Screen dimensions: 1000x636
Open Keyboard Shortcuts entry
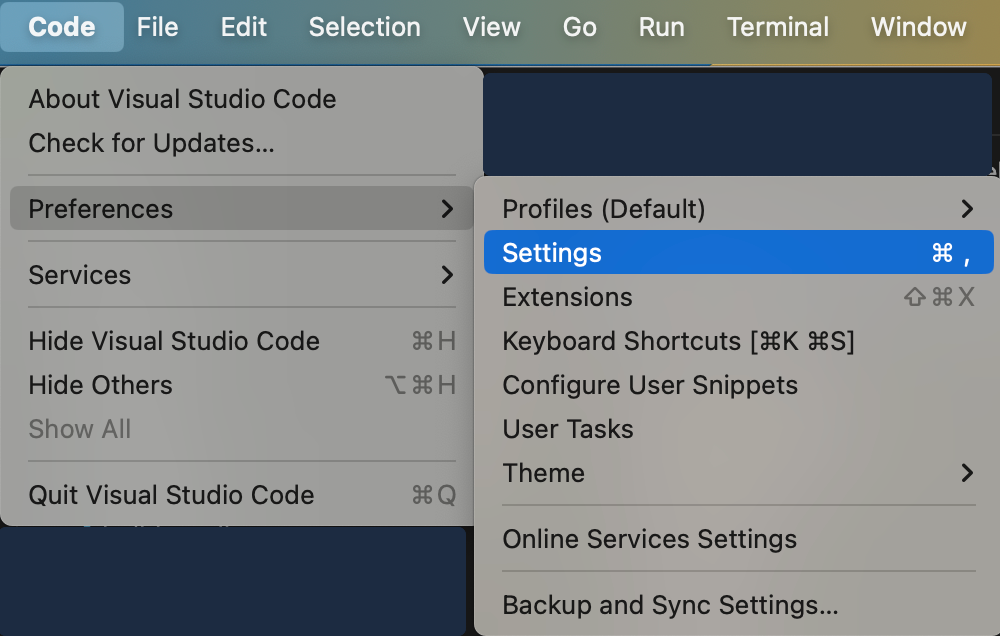click(x=739, y=341)
